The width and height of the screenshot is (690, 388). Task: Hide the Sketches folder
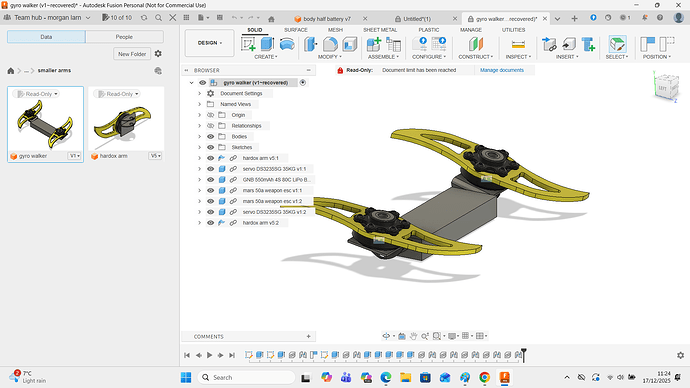210,147
